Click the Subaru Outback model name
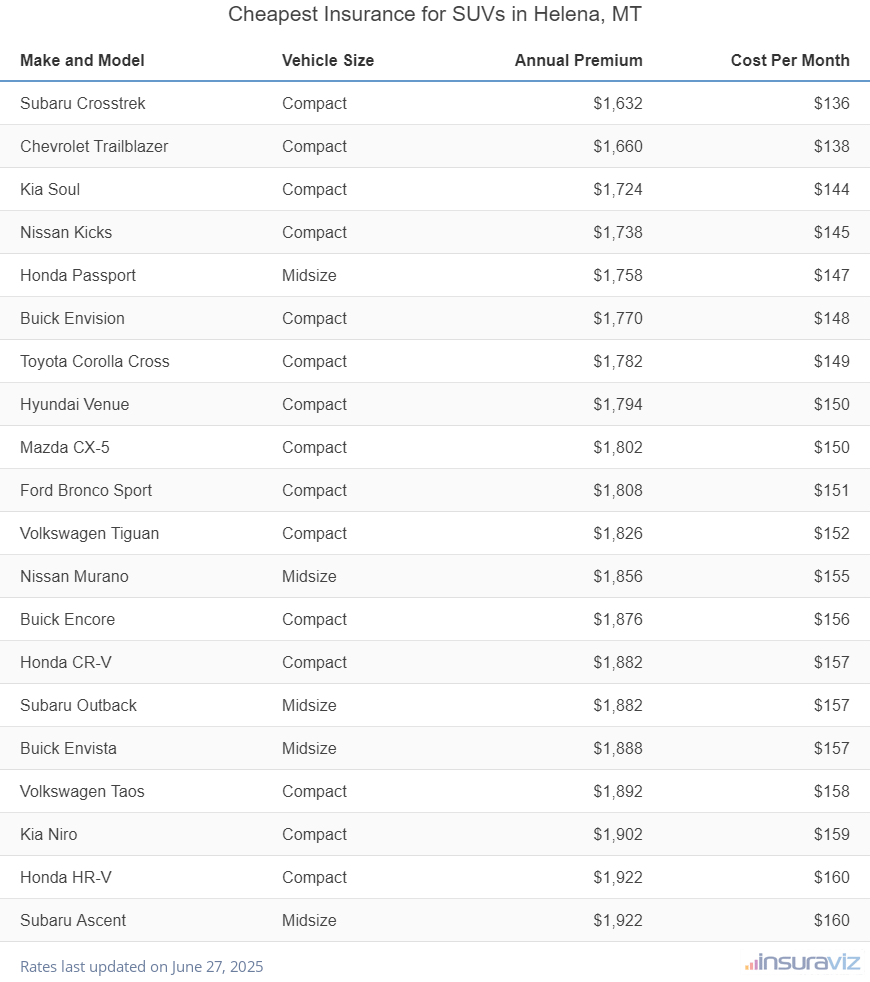The width and height of the screenshot is (870, 982). tap(78, 705)
